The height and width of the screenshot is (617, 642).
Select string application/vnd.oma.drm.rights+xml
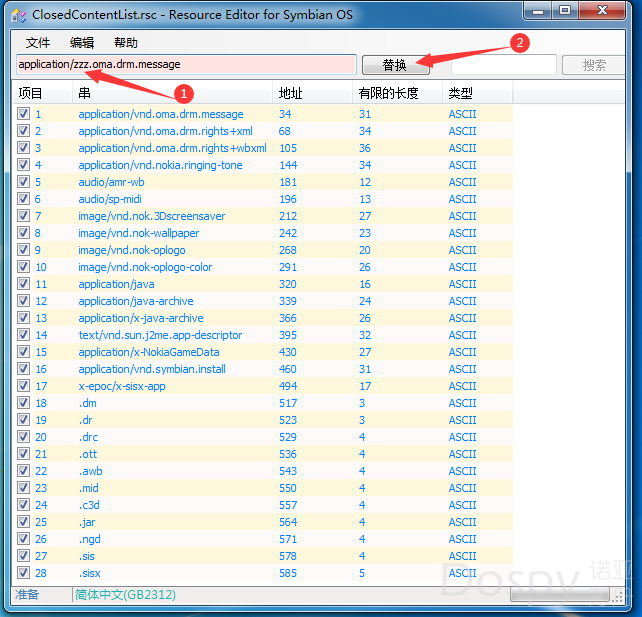pyautogui.click(x=165, y=131)
